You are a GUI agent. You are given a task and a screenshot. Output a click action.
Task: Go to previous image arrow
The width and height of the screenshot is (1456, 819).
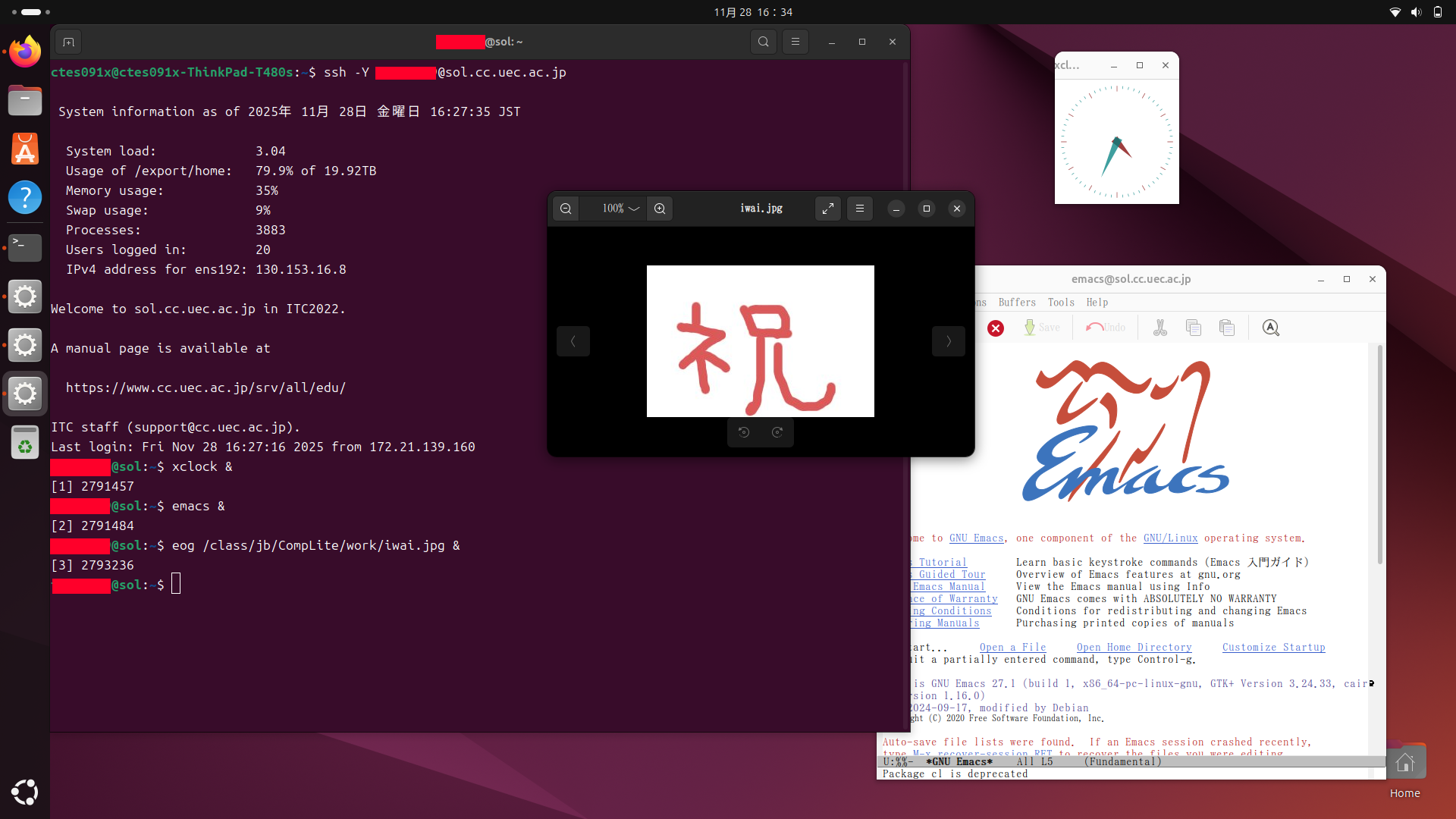[573, 341]
